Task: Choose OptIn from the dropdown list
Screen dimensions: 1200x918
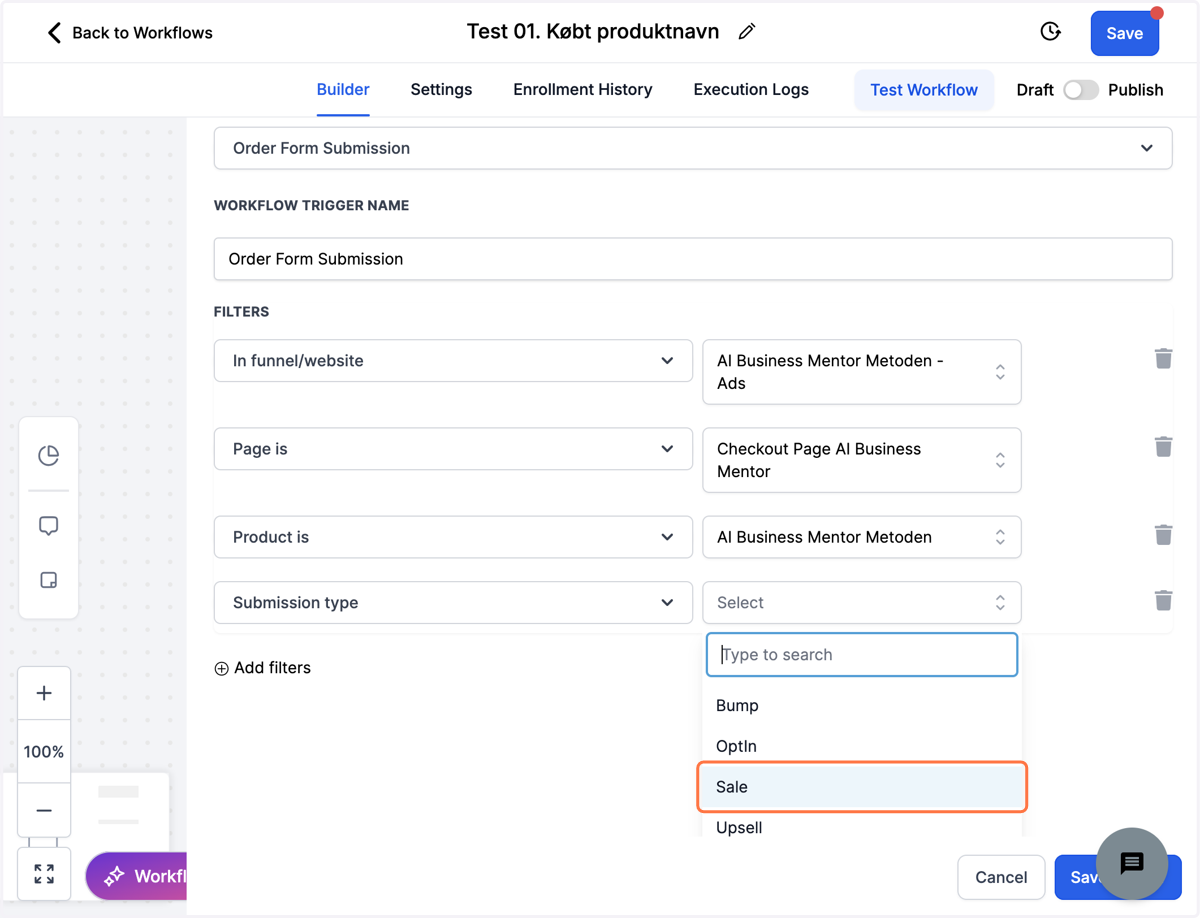Action: pyautogui.click(x=862, y=746)
